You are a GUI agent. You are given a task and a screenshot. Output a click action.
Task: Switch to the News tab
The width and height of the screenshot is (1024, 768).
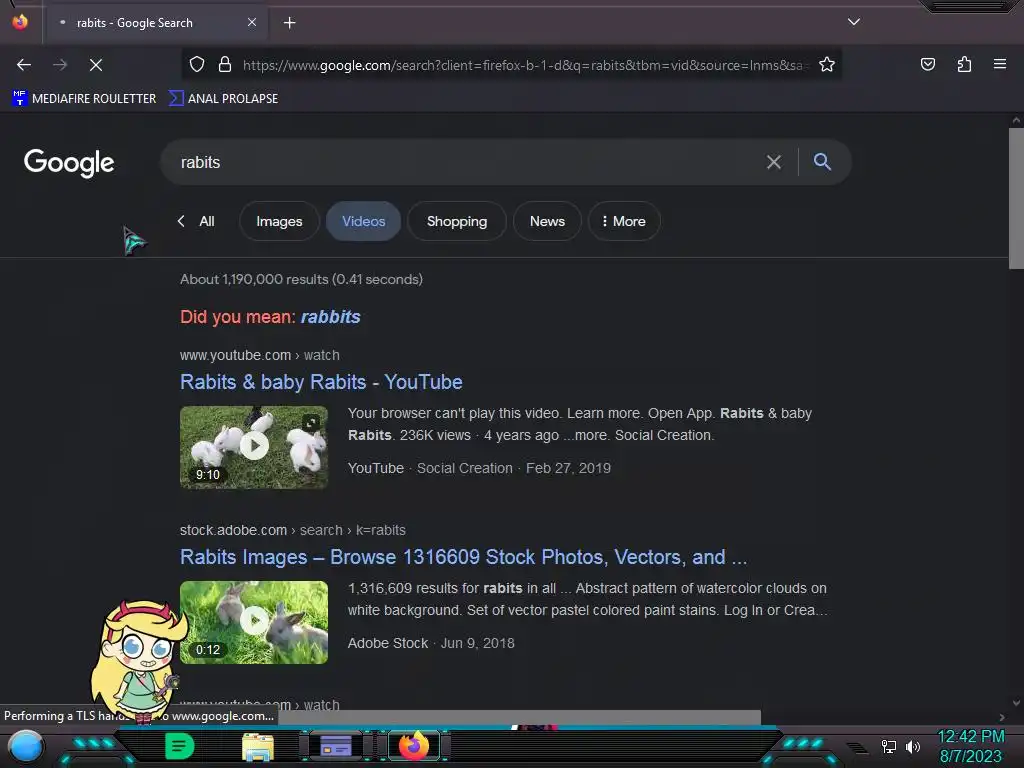coord(547,221)
